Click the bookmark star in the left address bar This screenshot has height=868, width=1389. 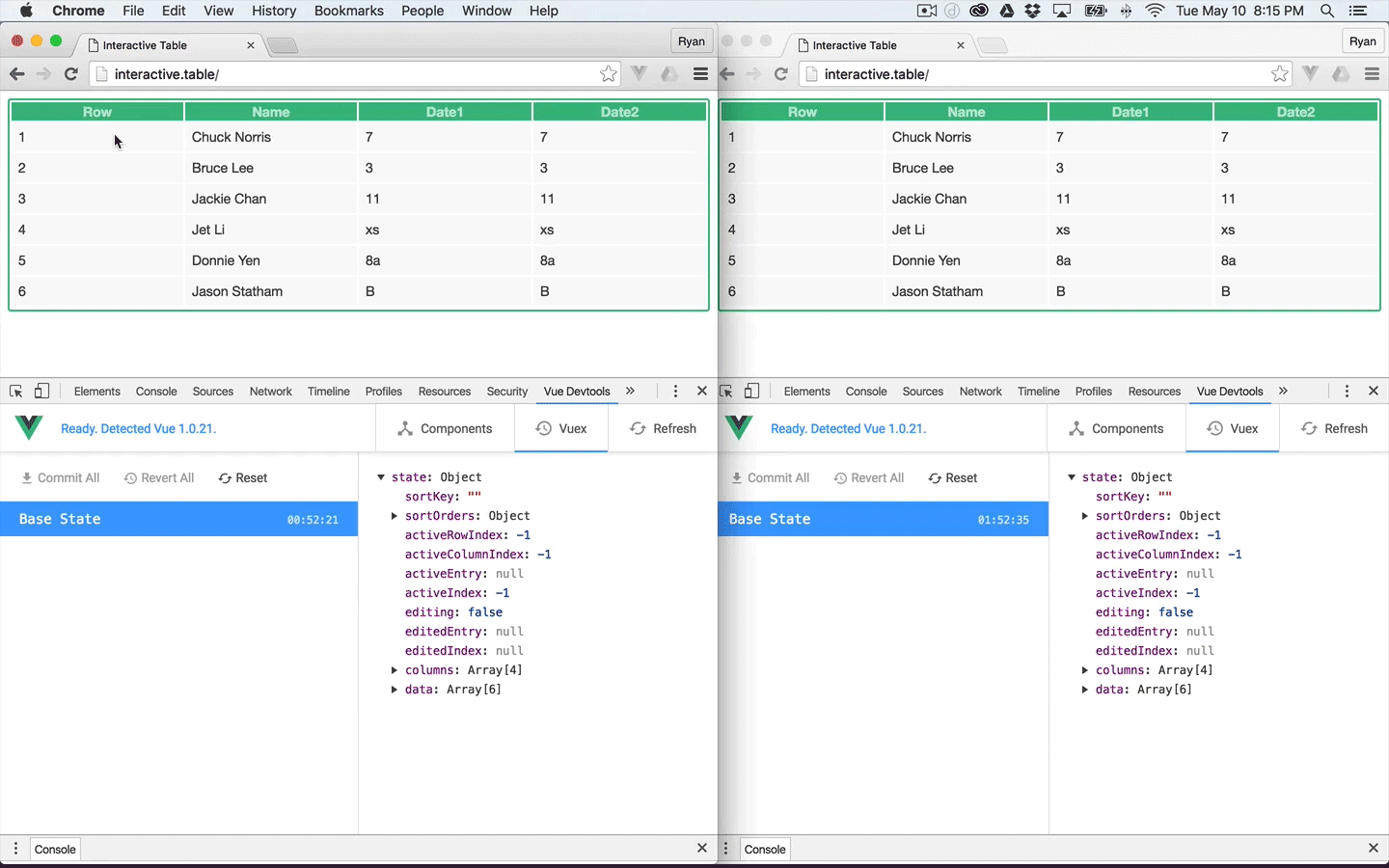pyautogui.click(x=608, y=74)
